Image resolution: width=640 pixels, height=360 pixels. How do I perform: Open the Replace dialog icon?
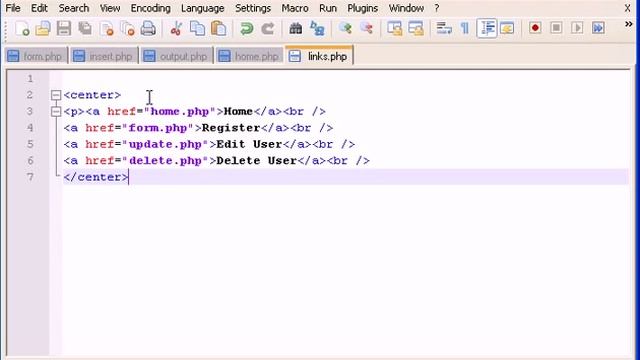pos(317,29)
